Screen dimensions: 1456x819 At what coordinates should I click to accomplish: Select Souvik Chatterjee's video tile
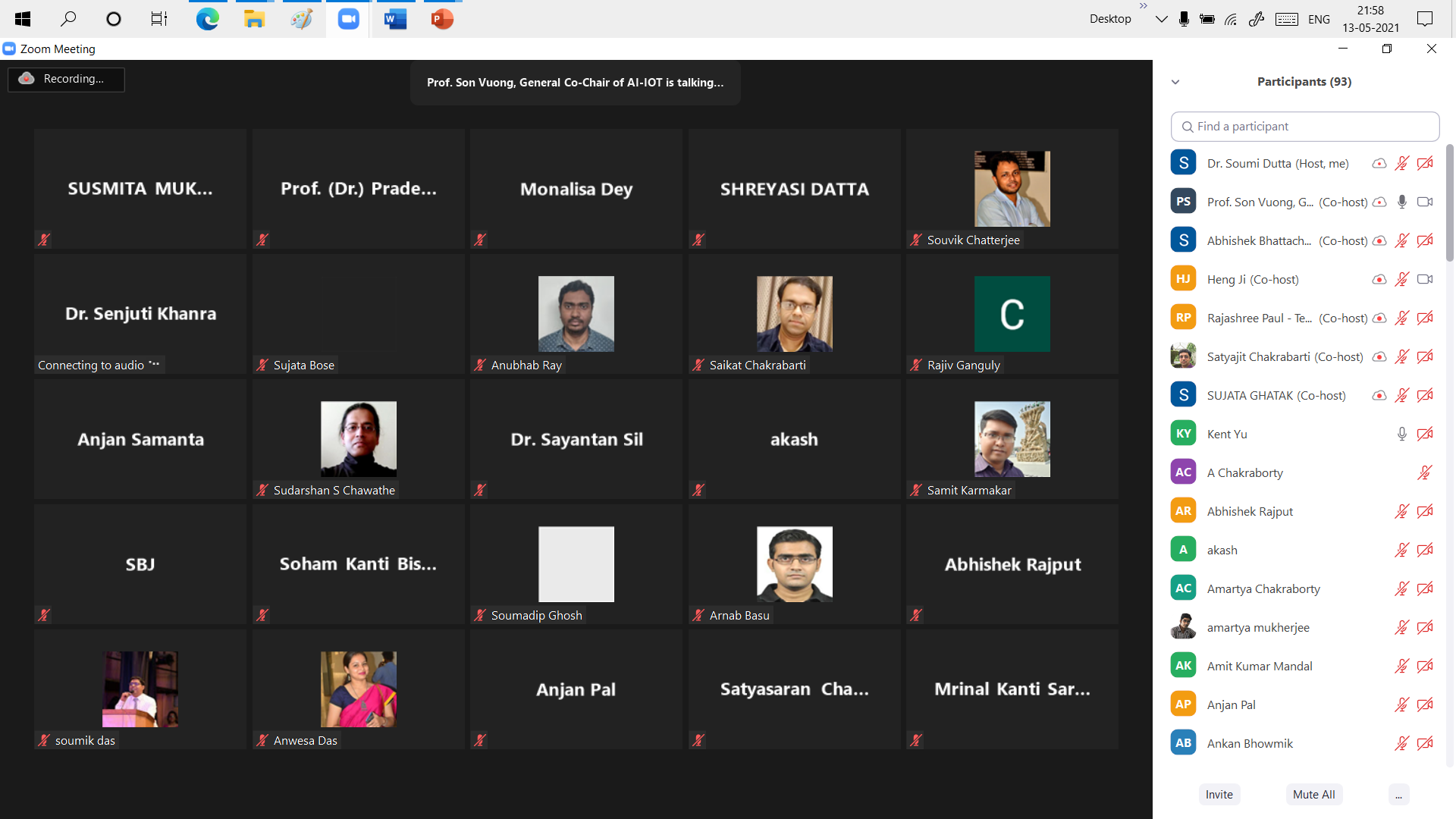(1012, 189)
